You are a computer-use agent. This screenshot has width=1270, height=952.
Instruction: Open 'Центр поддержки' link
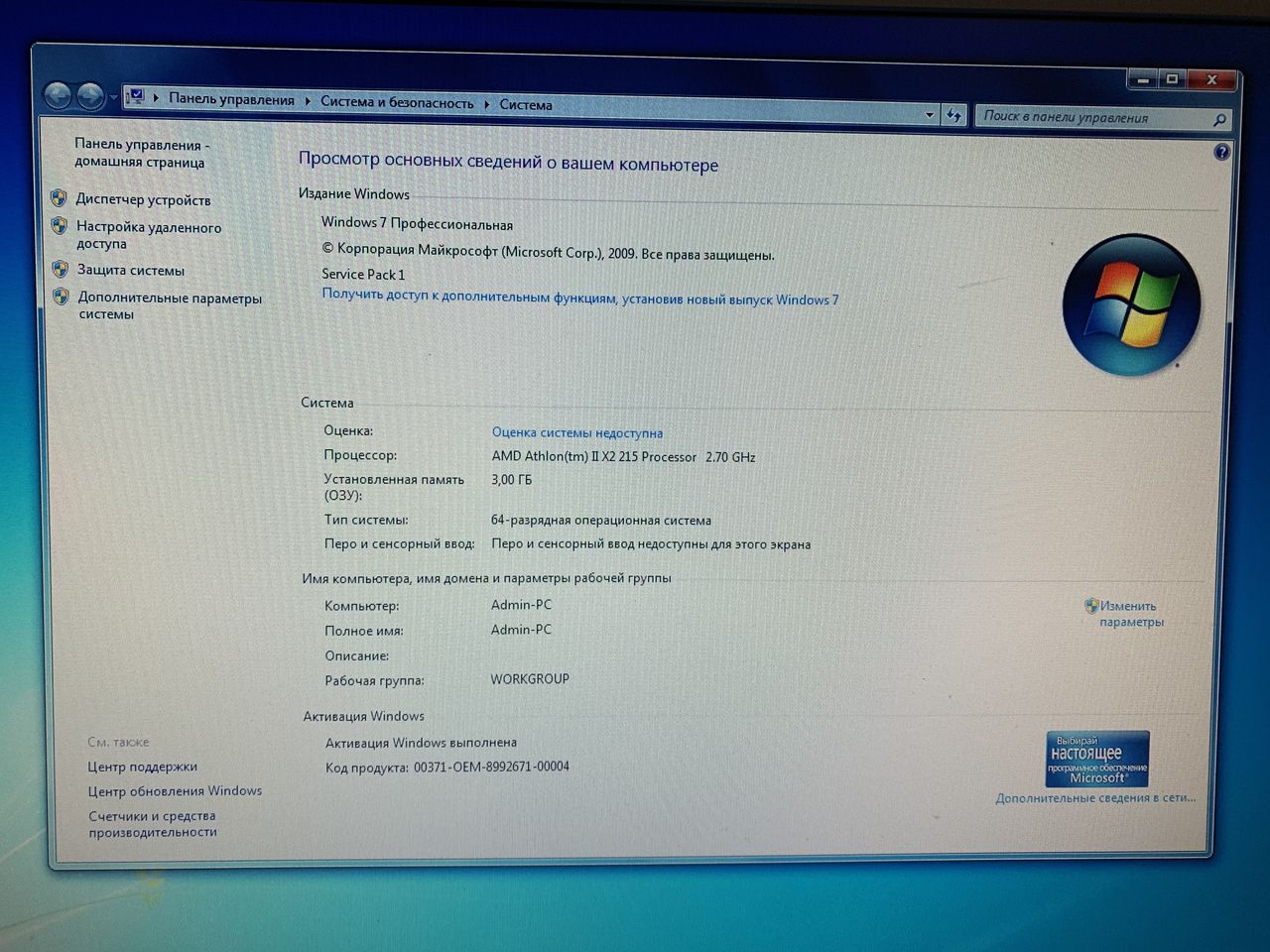point(142,767)
